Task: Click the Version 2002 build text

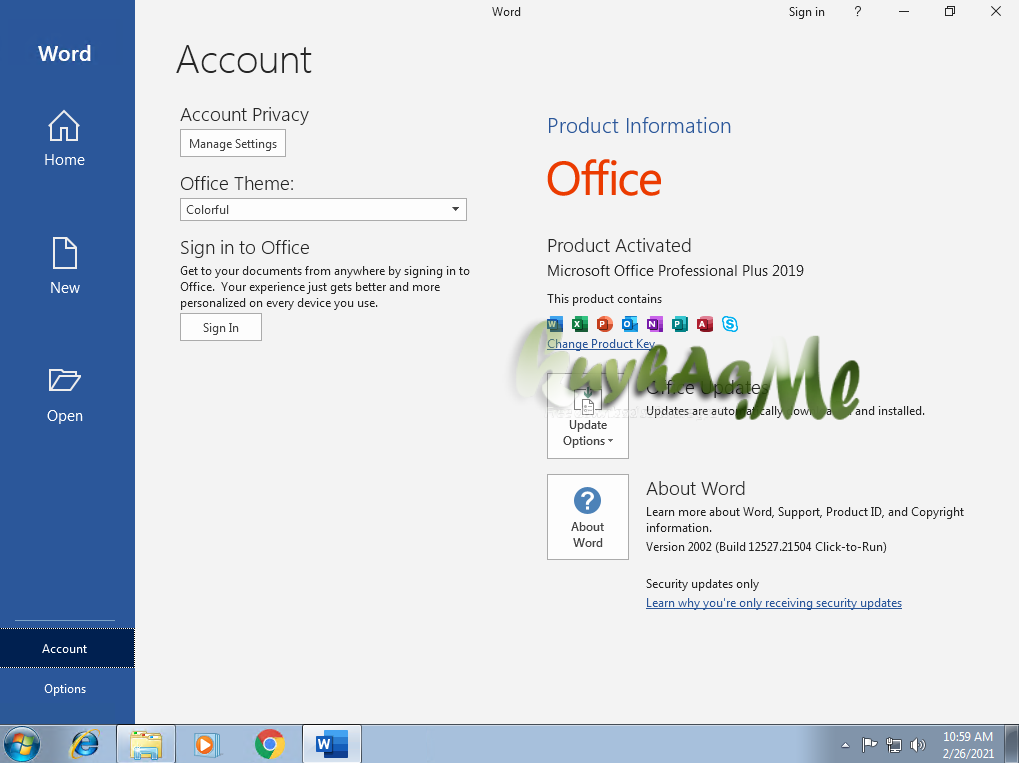Action: [766, 547]
